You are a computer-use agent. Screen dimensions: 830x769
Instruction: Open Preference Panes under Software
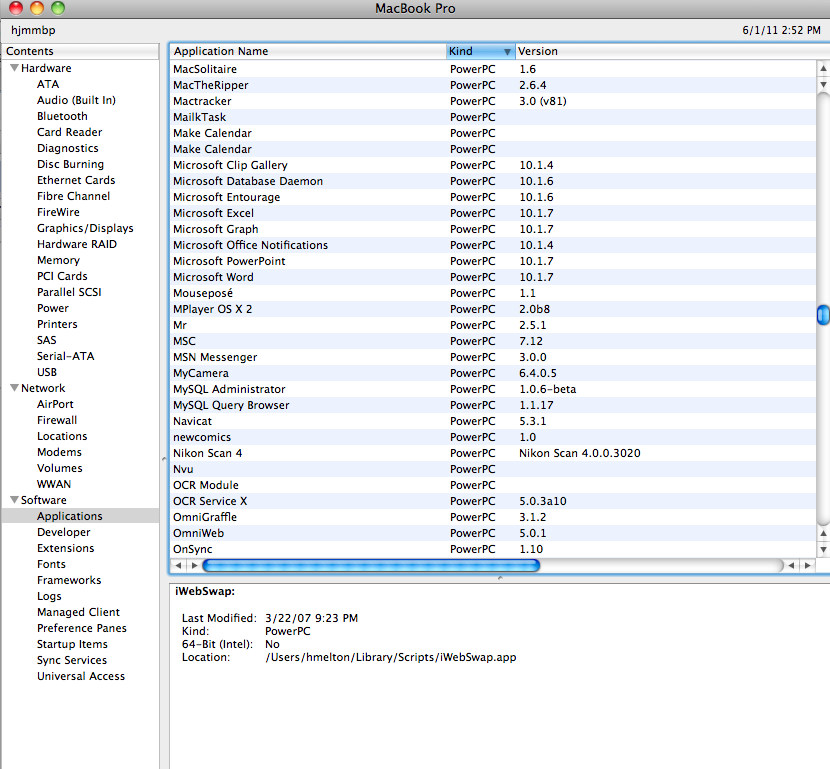(x=82, y=628)
